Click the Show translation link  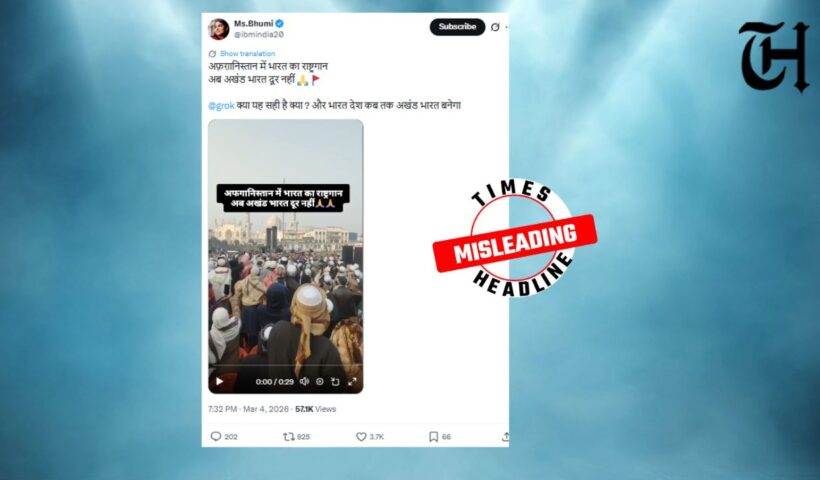247,53
